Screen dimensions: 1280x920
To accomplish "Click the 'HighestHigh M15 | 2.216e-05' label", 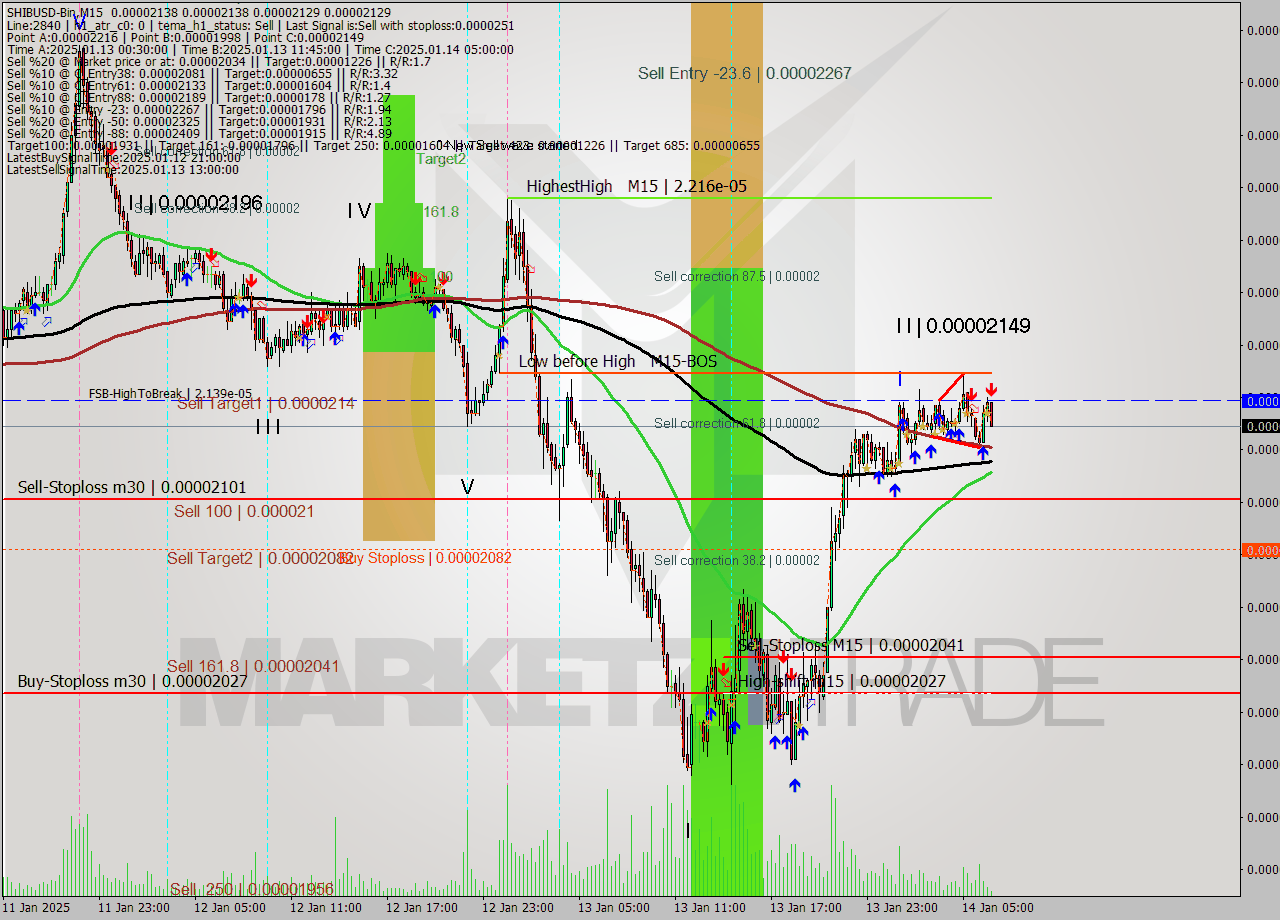I will pos(637,186).
